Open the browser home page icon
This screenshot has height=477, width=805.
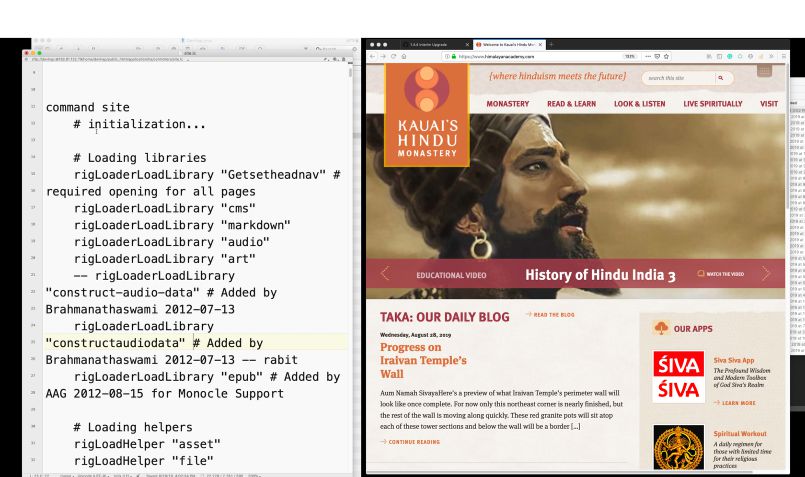(x=404, y=56)
